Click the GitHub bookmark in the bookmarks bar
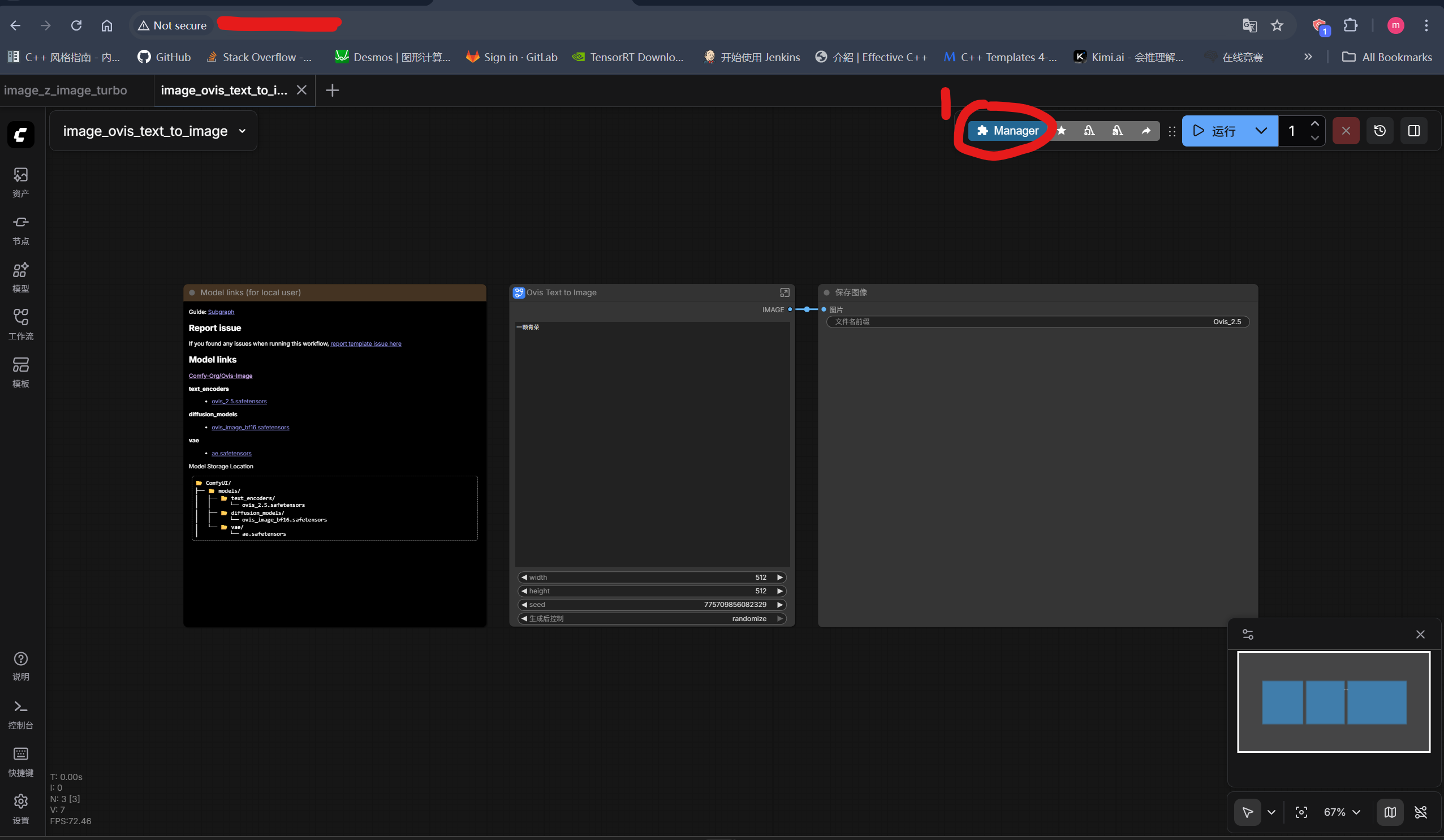This screenshot has width=1444, height=840. (165, 57)
